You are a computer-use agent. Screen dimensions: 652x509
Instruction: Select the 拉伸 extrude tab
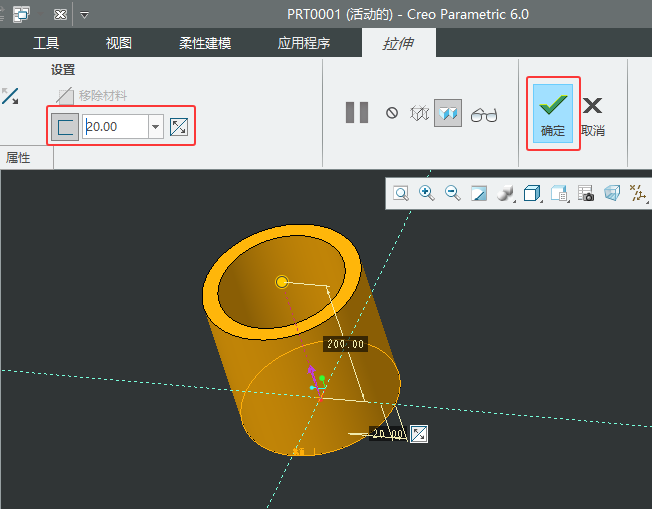coord(398,43)
